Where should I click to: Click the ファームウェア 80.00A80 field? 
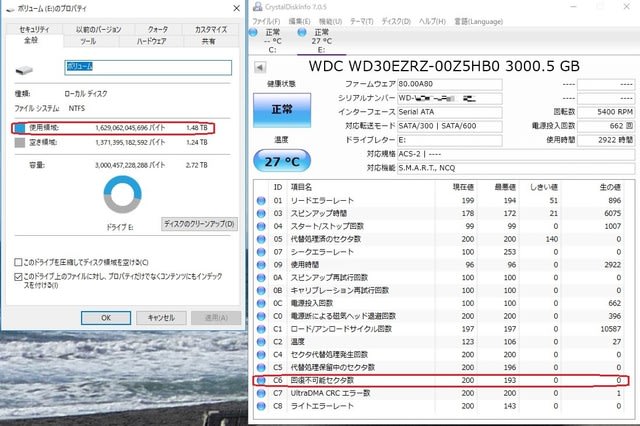[x=449, y=84]
